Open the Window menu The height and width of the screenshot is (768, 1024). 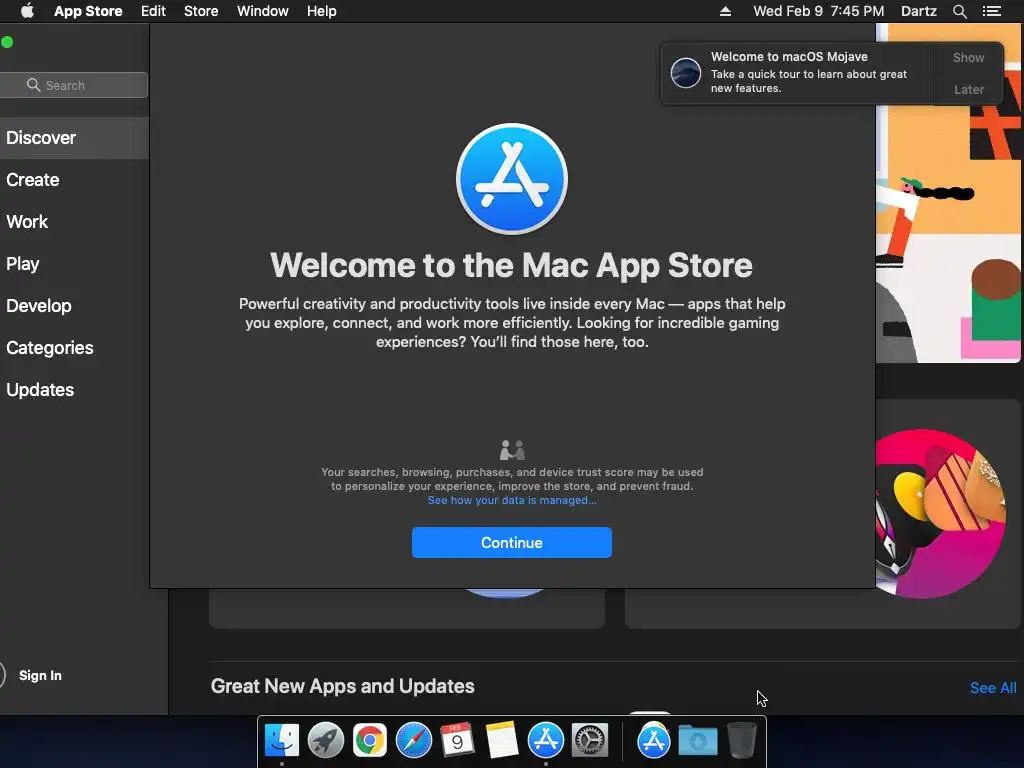(263, 11)
